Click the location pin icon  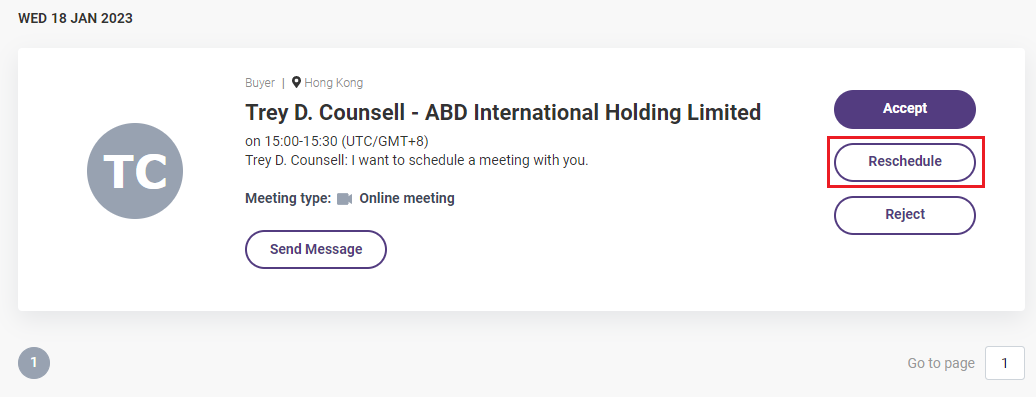[x=297, y=83]
